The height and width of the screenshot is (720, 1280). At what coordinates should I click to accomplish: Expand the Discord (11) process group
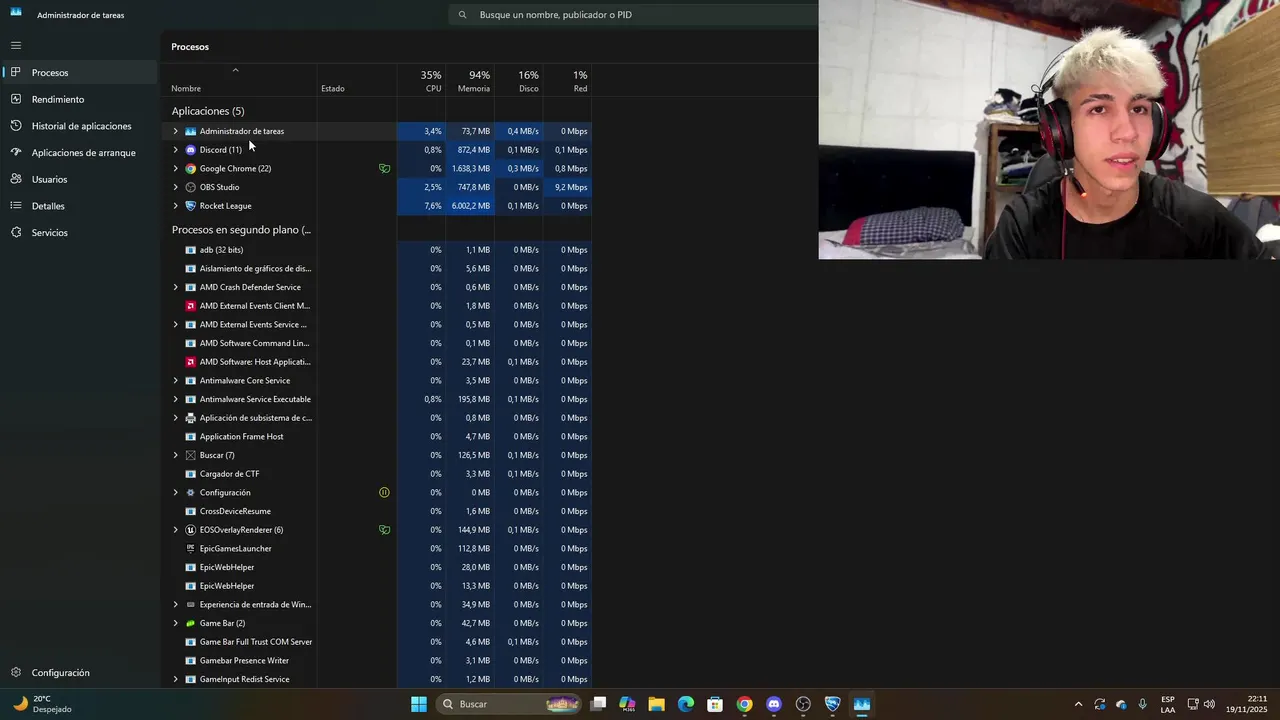click(x=176, y=150)
